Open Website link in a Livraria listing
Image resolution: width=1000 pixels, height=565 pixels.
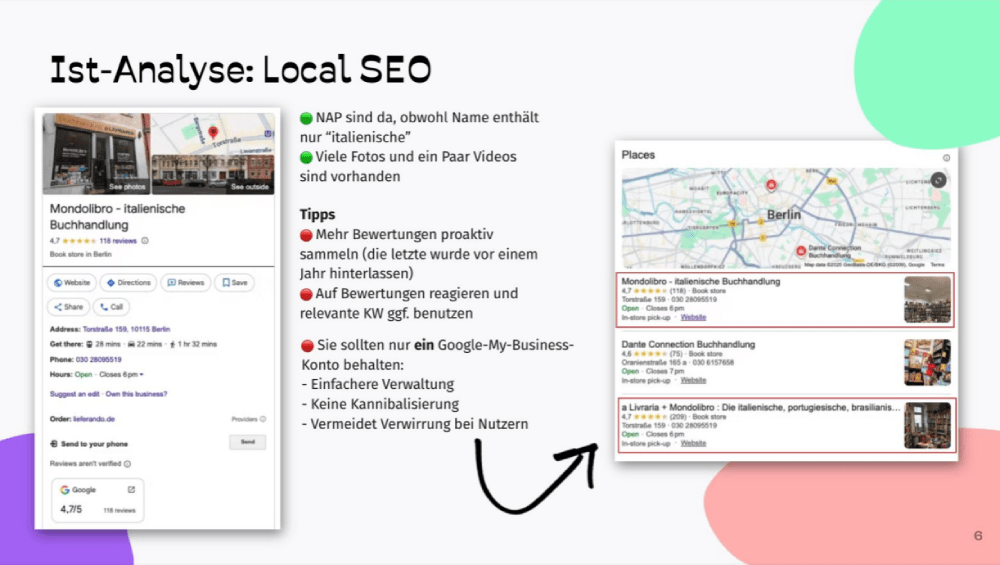coord(693,443)
